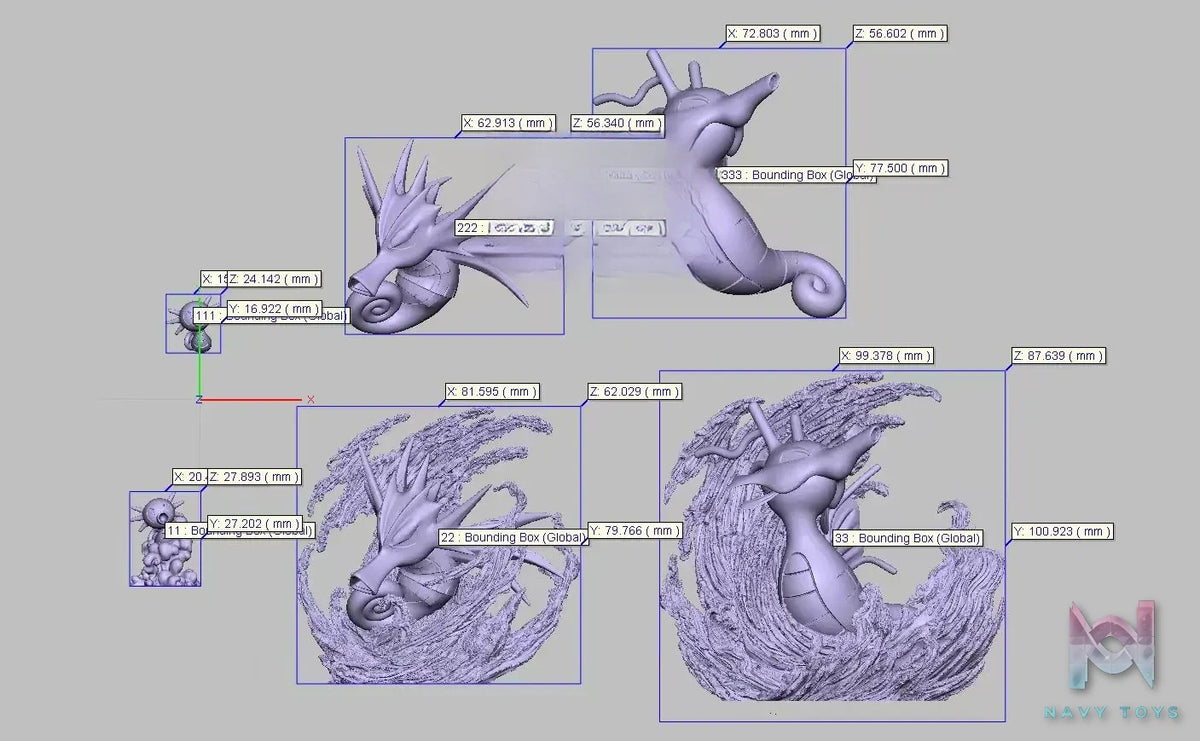Click the X: 81.595 (mm) dimension label

(x=490, y=391)
